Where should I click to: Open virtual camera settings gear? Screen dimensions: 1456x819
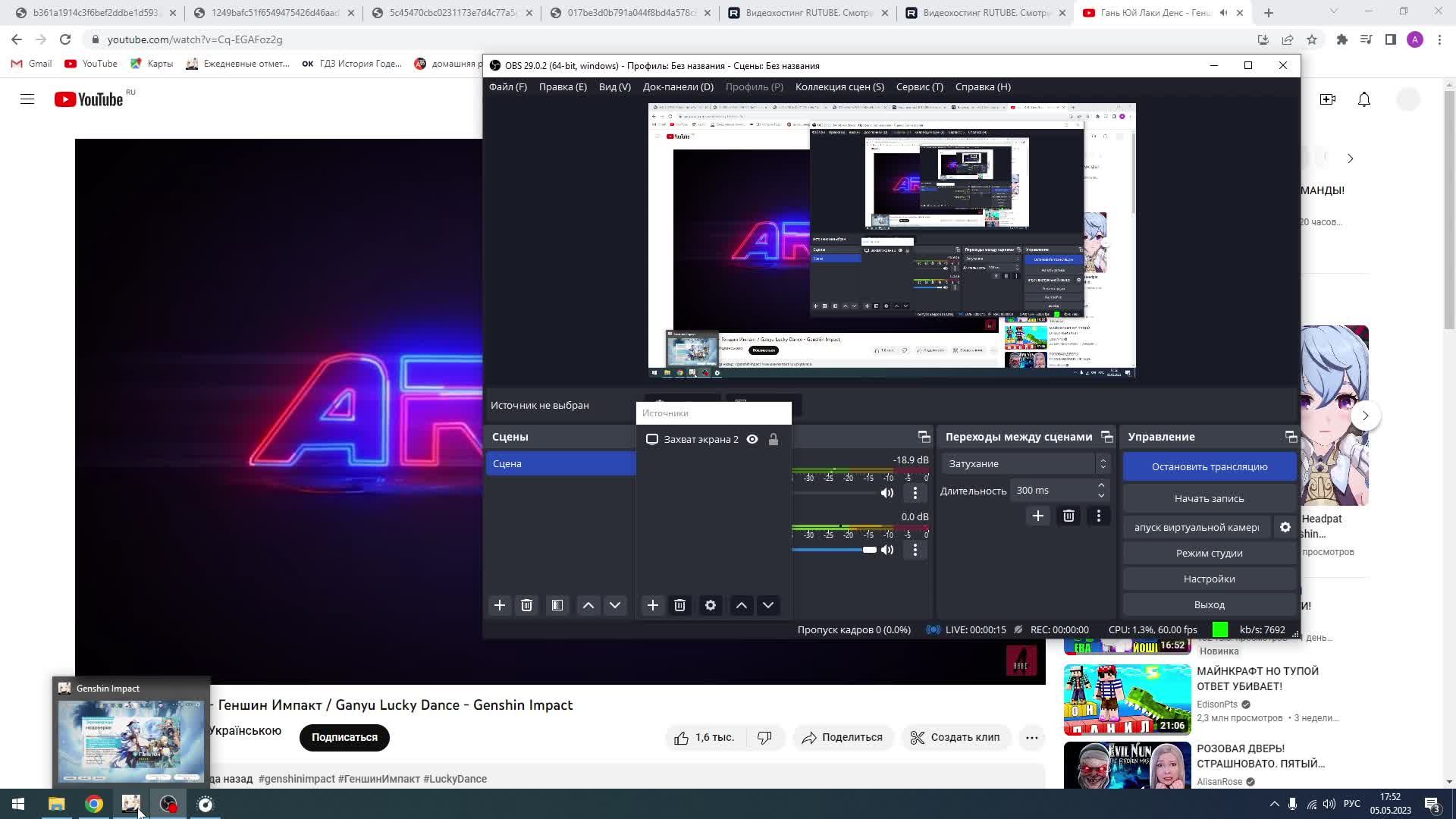(1285, 527)
